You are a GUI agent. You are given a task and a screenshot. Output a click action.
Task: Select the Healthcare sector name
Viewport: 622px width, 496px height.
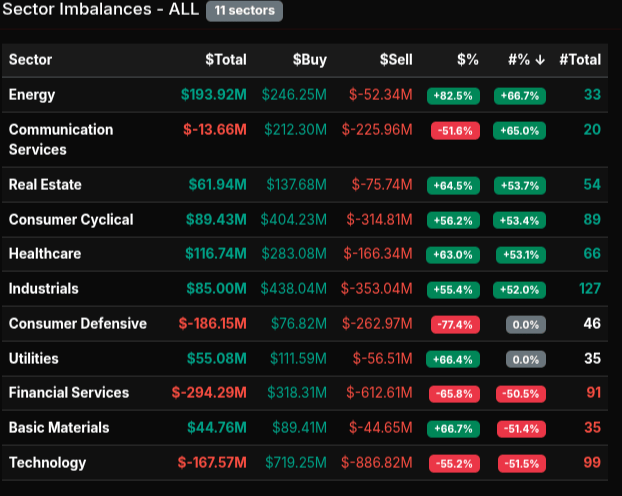point(45,254)
